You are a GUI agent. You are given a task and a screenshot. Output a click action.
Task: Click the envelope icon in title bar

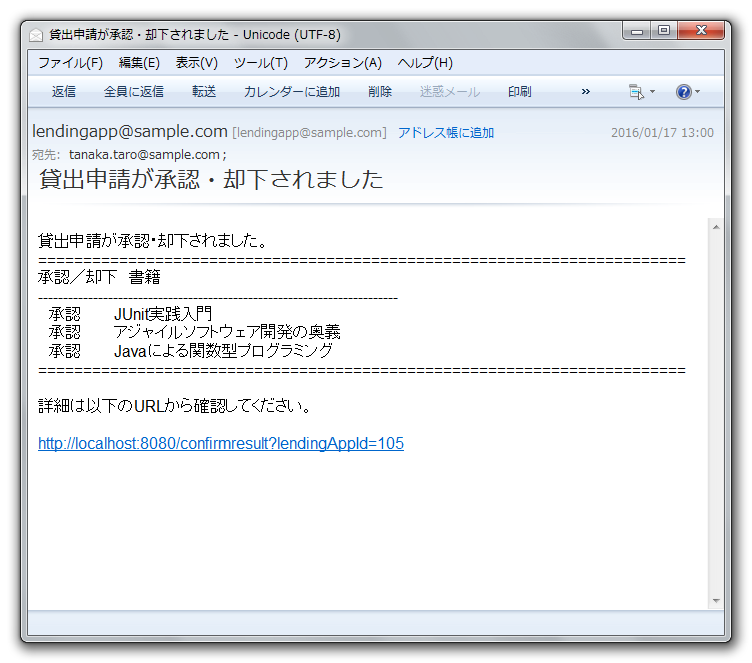click(36, 35)
